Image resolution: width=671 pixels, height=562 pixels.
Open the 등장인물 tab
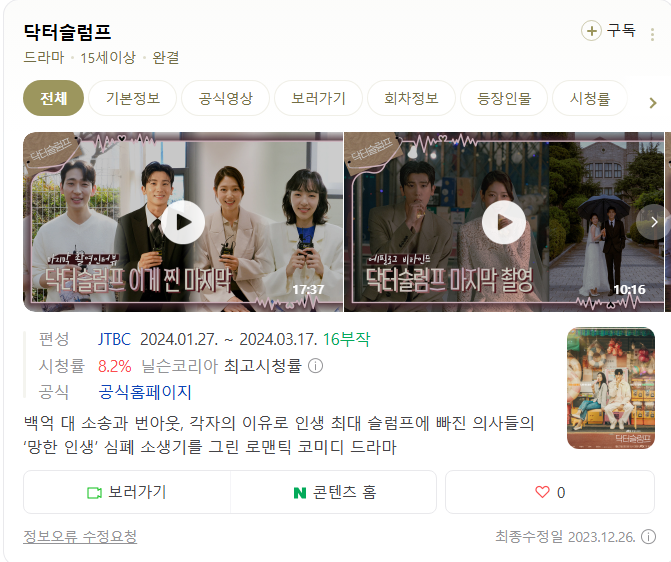504,98
